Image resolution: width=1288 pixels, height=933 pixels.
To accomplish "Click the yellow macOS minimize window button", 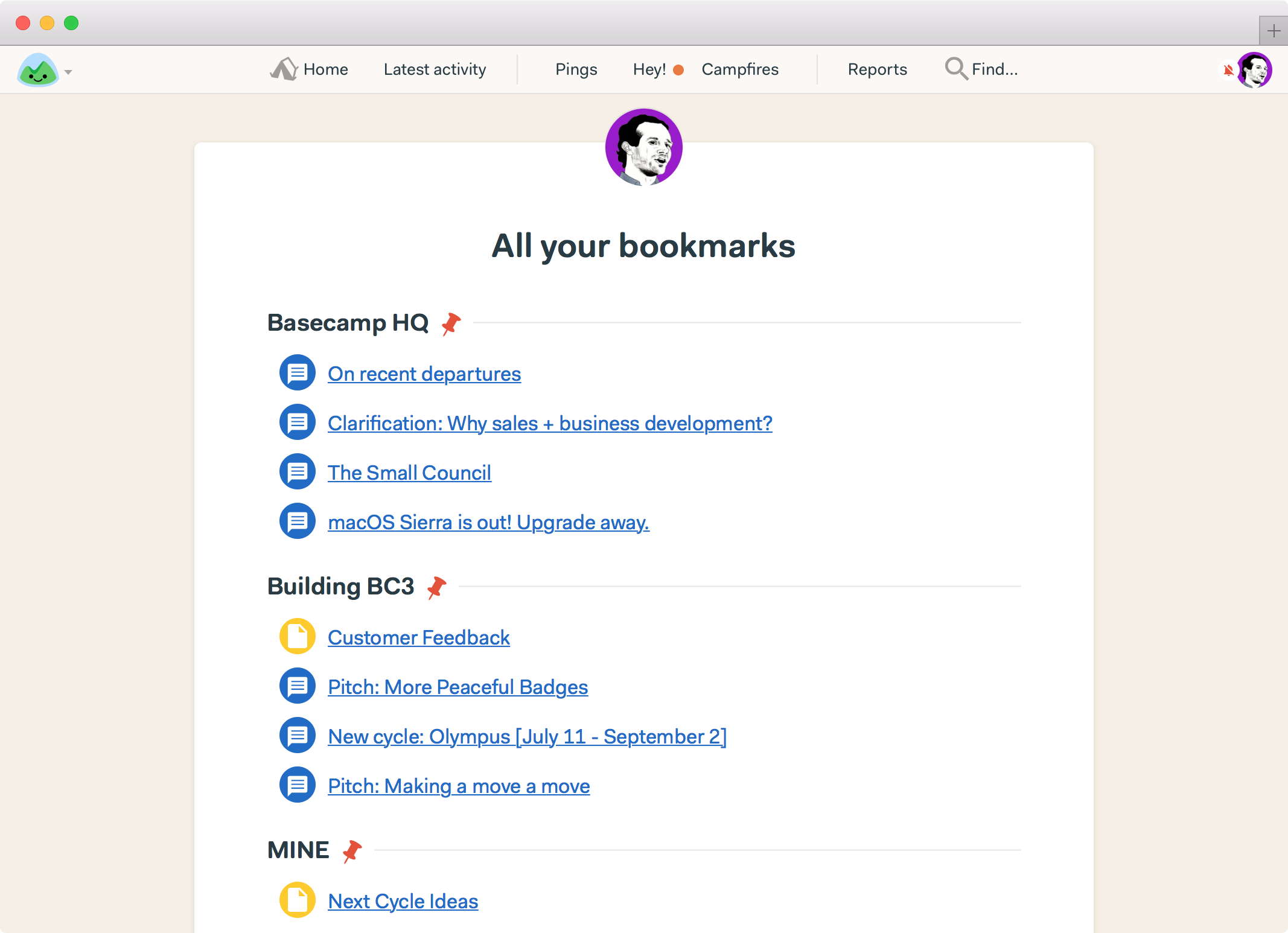I will [47, 23].
